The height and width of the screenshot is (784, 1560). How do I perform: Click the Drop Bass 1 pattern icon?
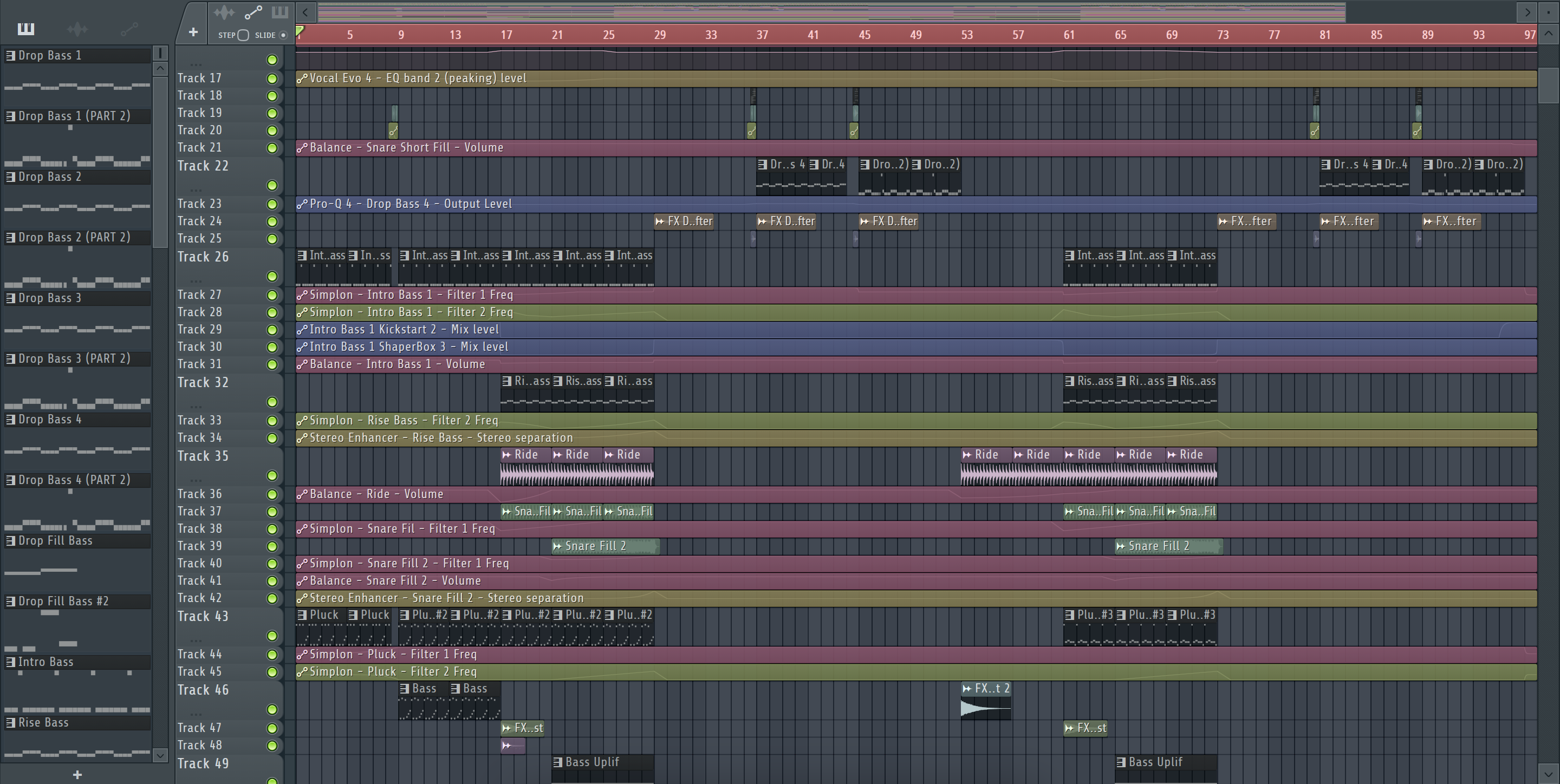coord(10,56)
